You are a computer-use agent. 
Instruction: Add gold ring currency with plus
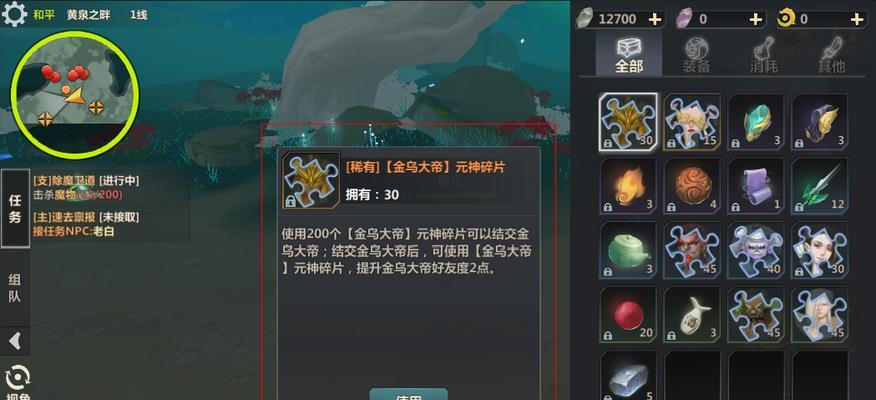click(x=857, y=19)
